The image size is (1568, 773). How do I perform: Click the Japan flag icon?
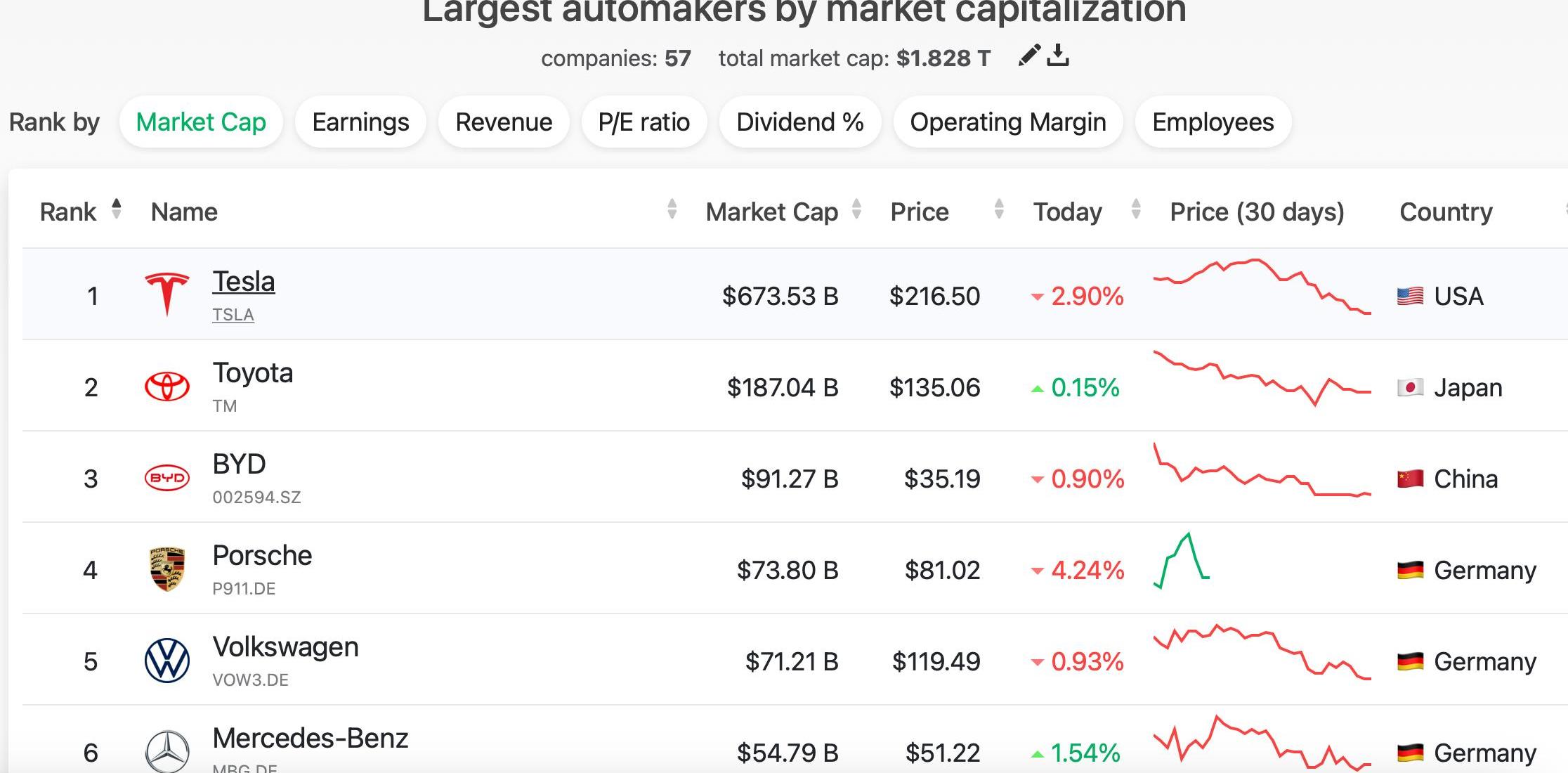pos(1410,387)
